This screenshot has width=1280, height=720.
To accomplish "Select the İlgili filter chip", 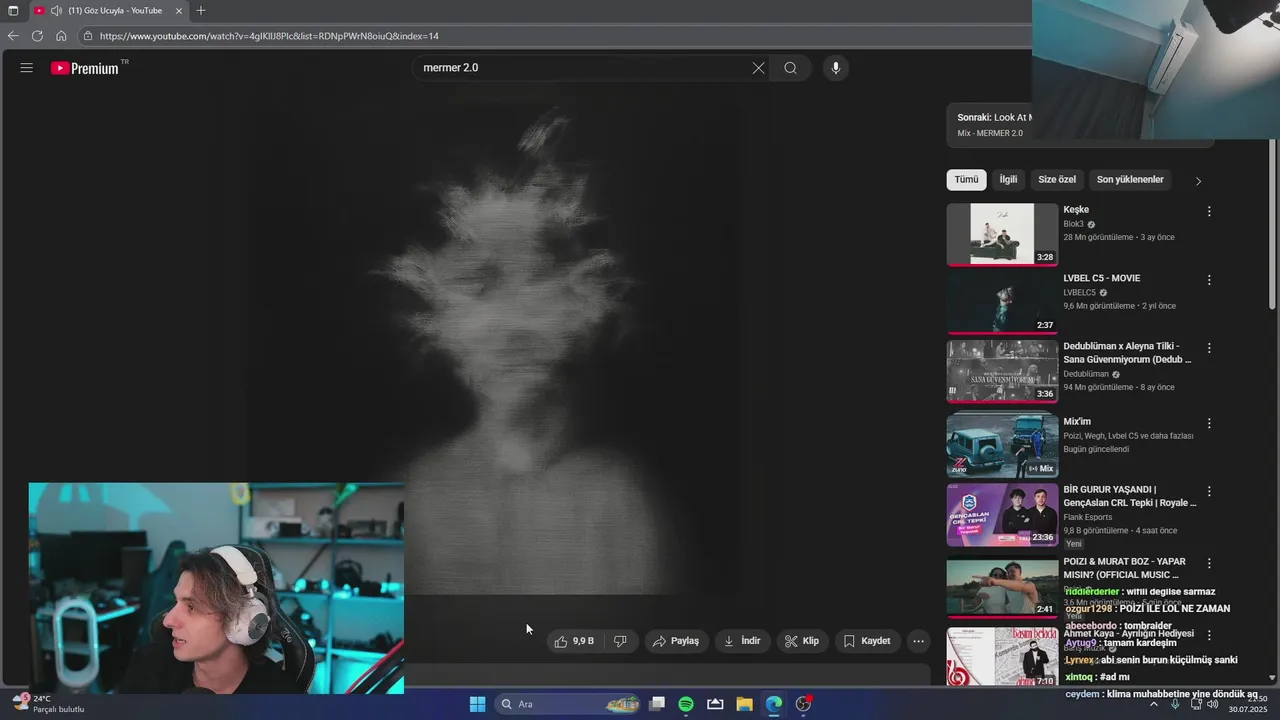I will pos(1008,180).
